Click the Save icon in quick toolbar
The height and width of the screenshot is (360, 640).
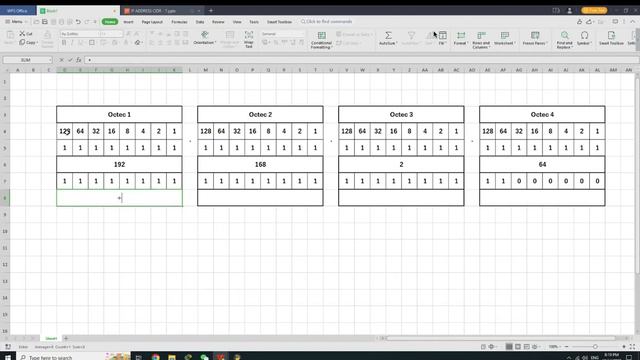44,22
